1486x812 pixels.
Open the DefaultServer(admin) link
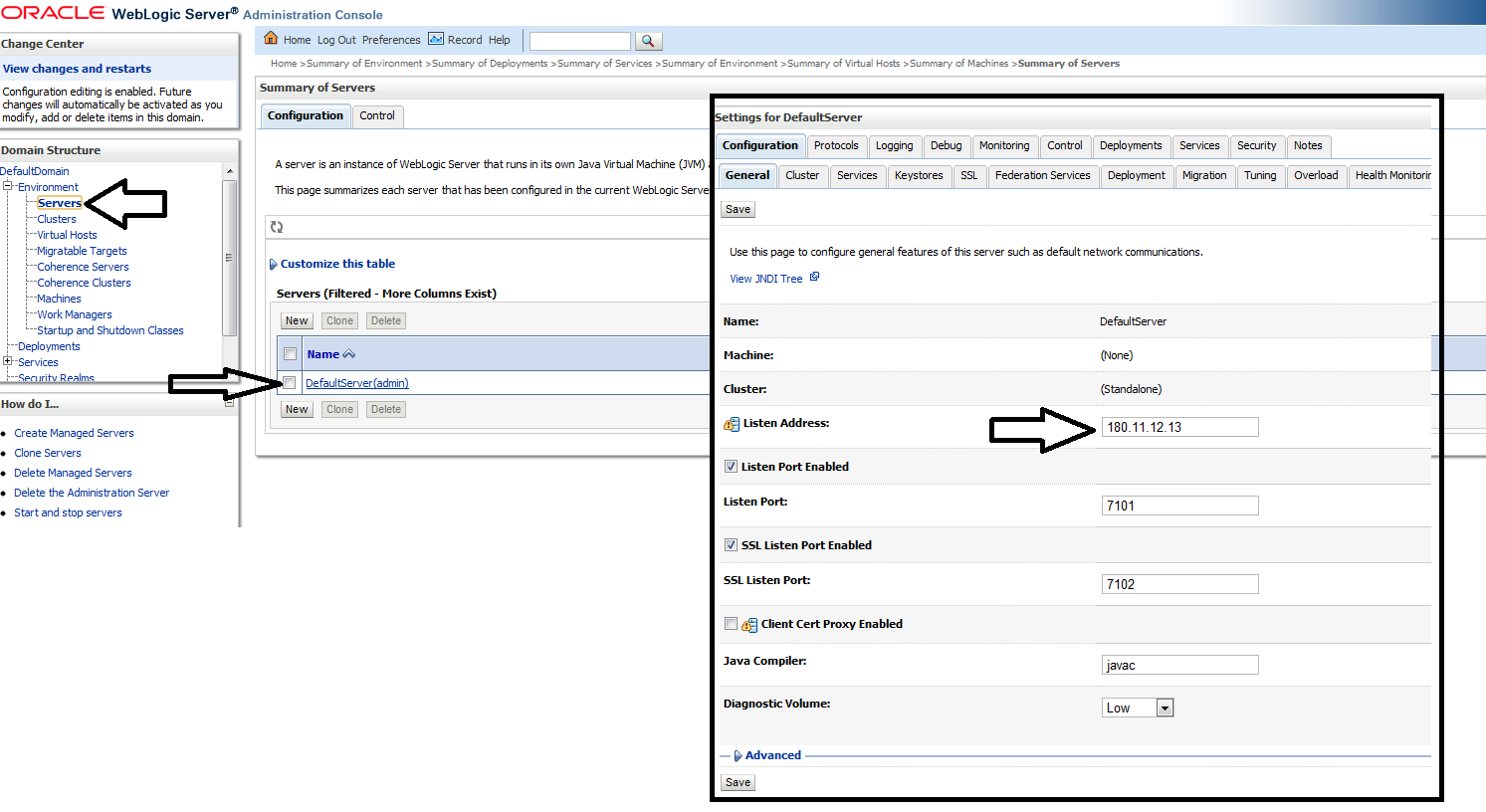point(356,383)
